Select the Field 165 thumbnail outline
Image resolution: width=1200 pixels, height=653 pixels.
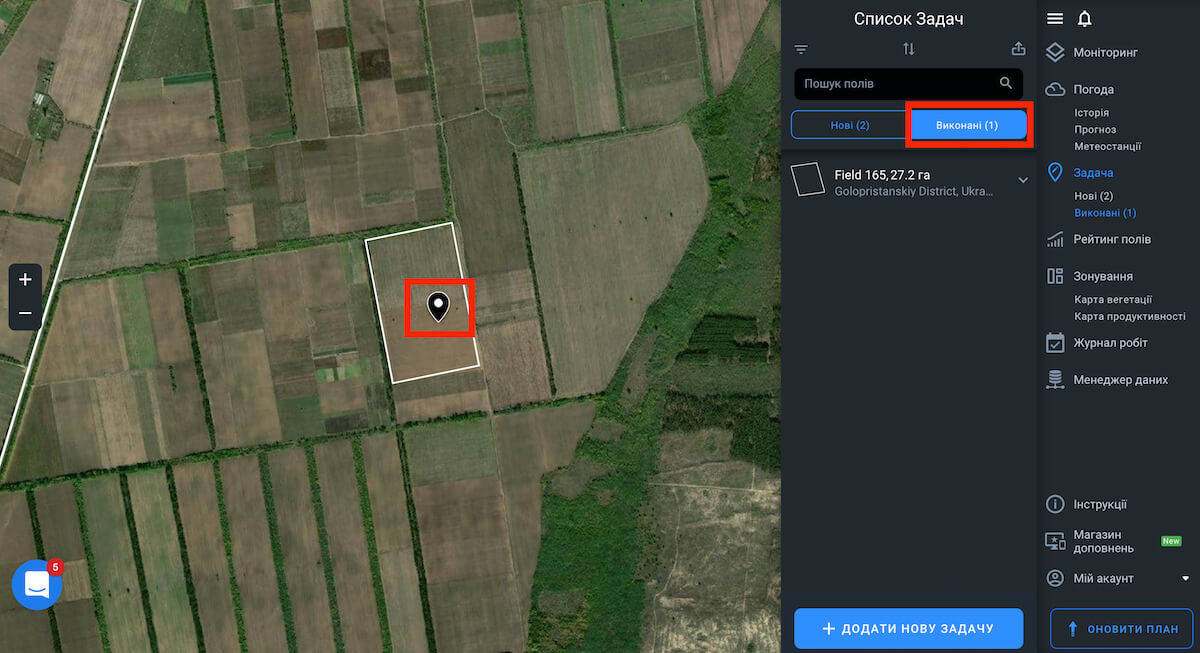pos(807,181)
